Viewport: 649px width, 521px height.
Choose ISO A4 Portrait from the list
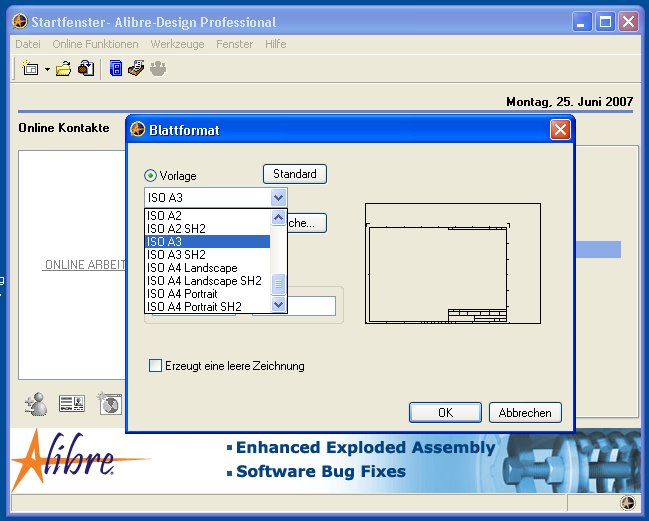(x=207, y=293)
